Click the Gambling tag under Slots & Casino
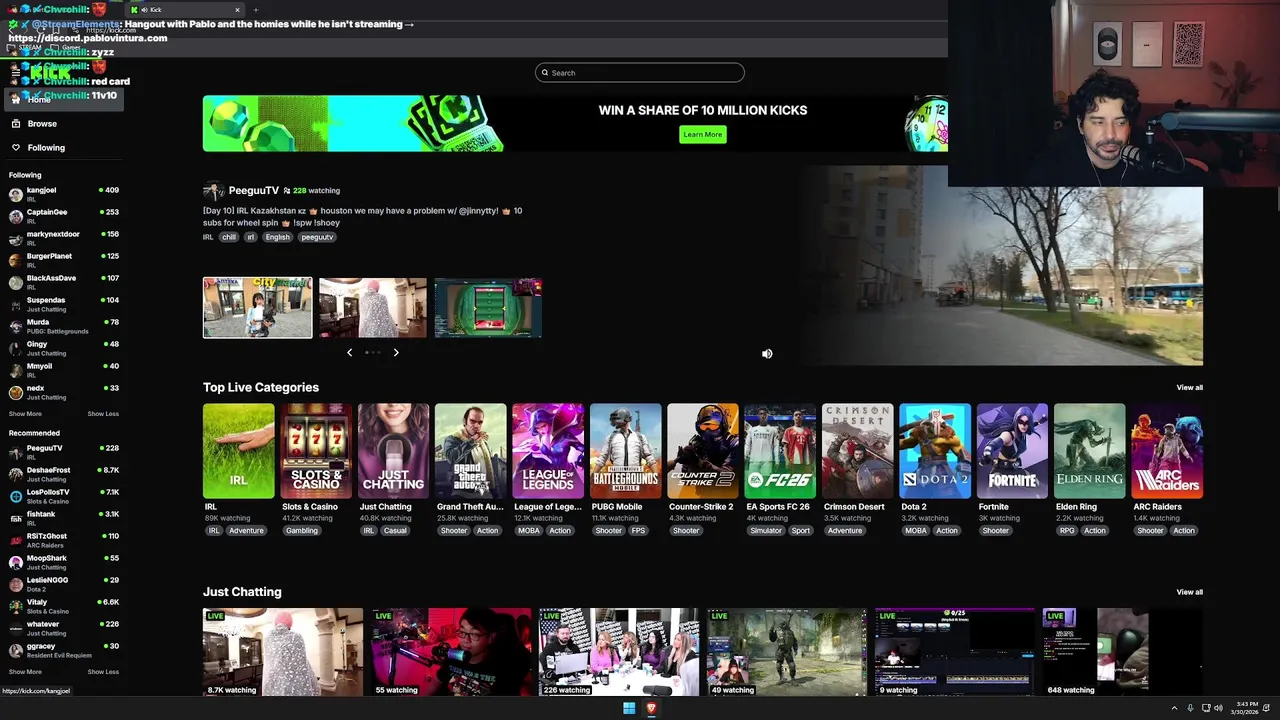This screenshot has height=720, width=1280. tap(301, 531)
